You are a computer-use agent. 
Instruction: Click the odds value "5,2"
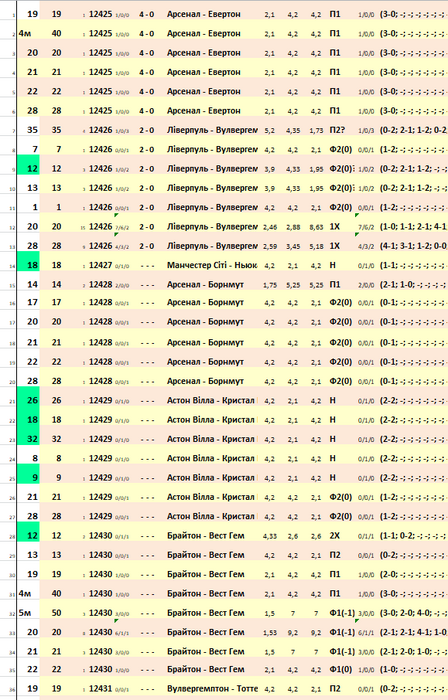point(269,131)
